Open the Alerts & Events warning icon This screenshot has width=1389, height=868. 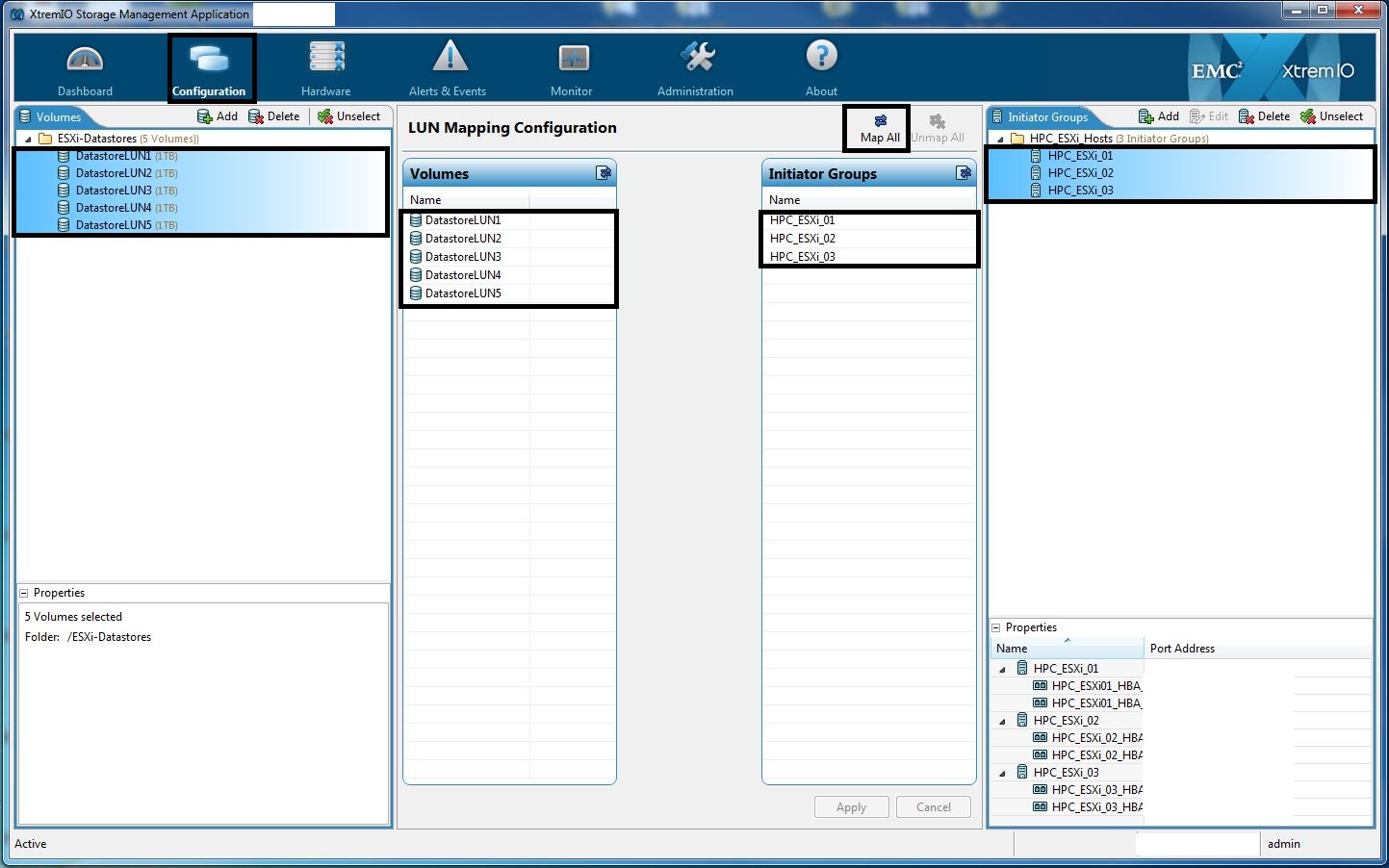[x=449, y=58]
